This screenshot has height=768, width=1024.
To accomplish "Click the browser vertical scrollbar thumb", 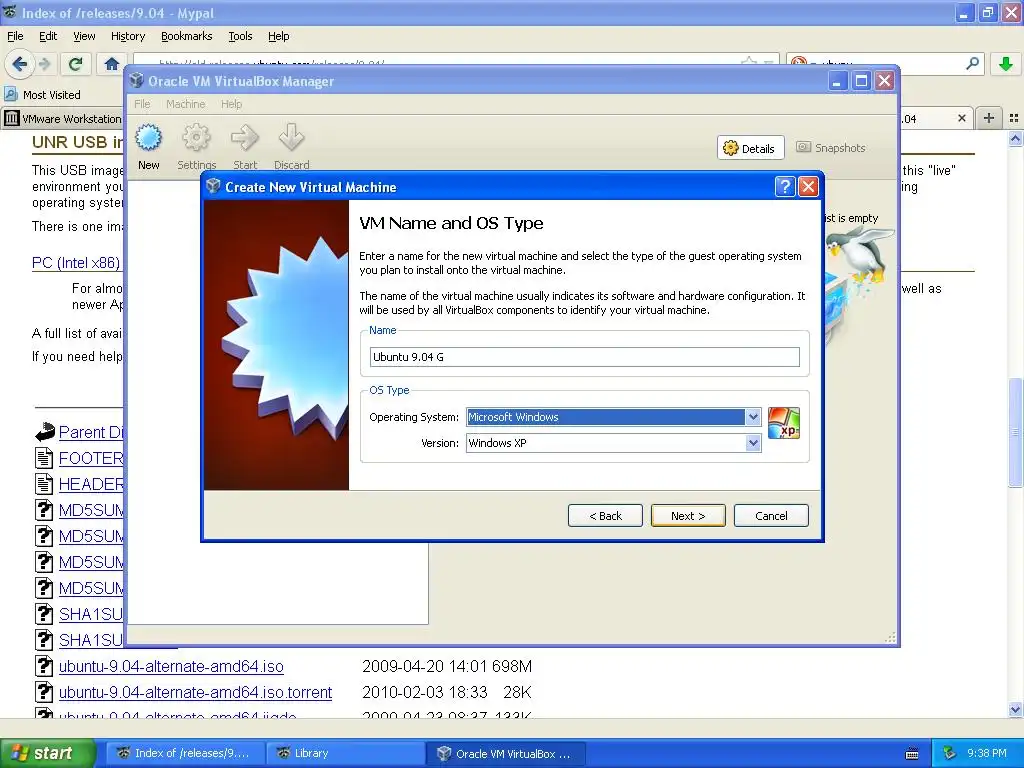I will point(1016,432).
